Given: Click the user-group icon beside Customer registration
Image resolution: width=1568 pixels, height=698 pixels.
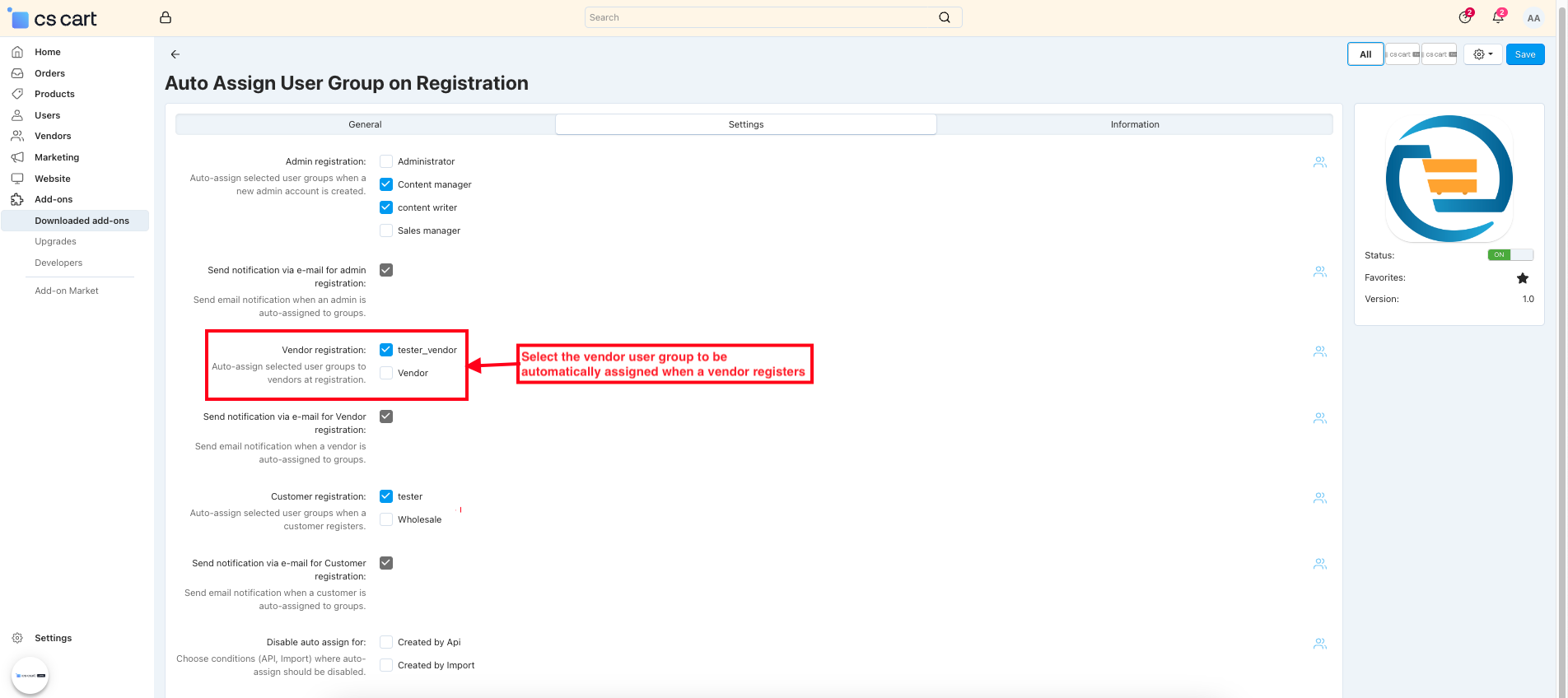Looking at the screenshot, I should coord(1319,498).
